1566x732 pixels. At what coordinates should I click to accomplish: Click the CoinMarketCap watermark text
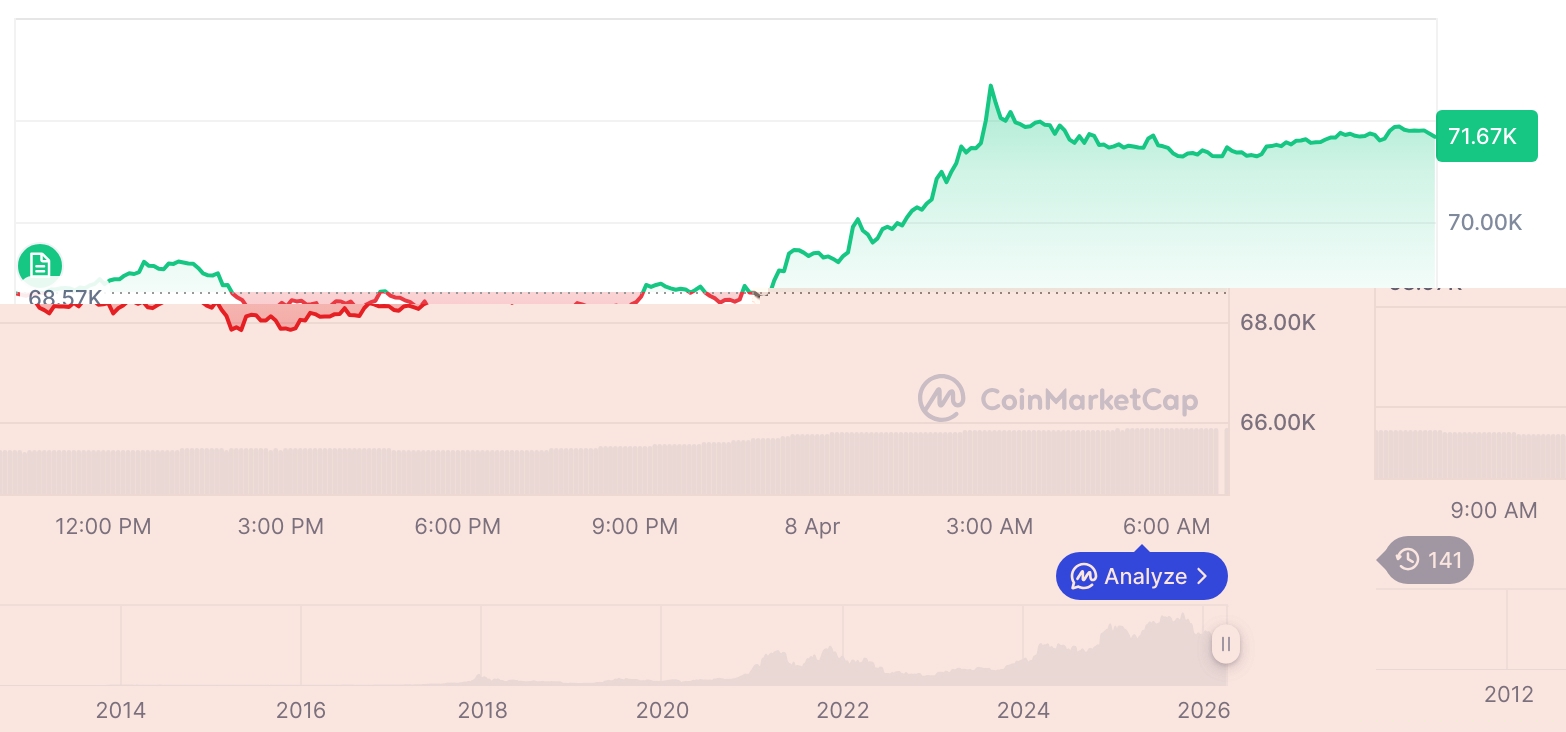tap(1088, 400)
